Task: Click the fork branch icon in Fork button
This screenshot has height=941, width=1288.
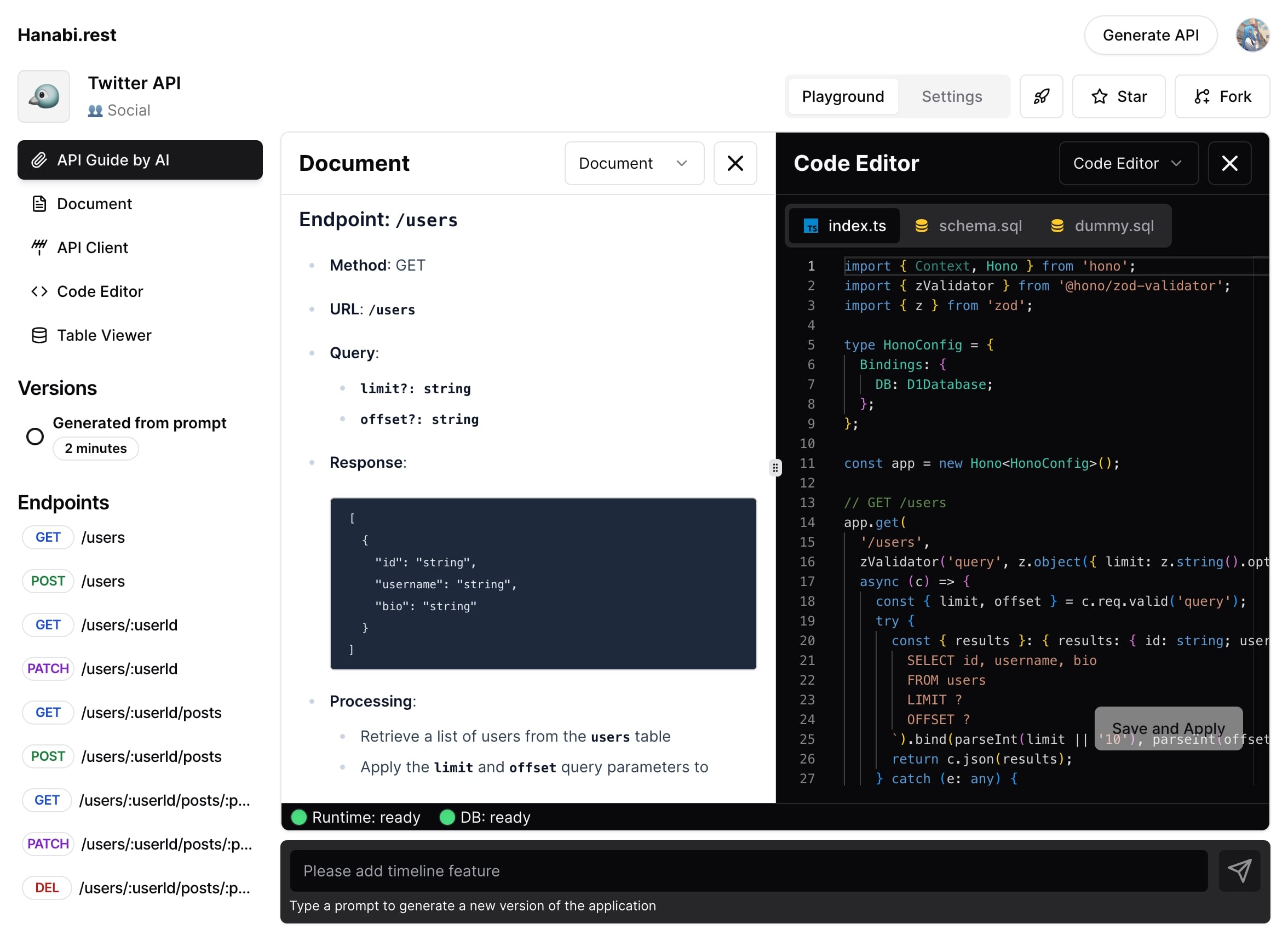Action: [1201, 96]
